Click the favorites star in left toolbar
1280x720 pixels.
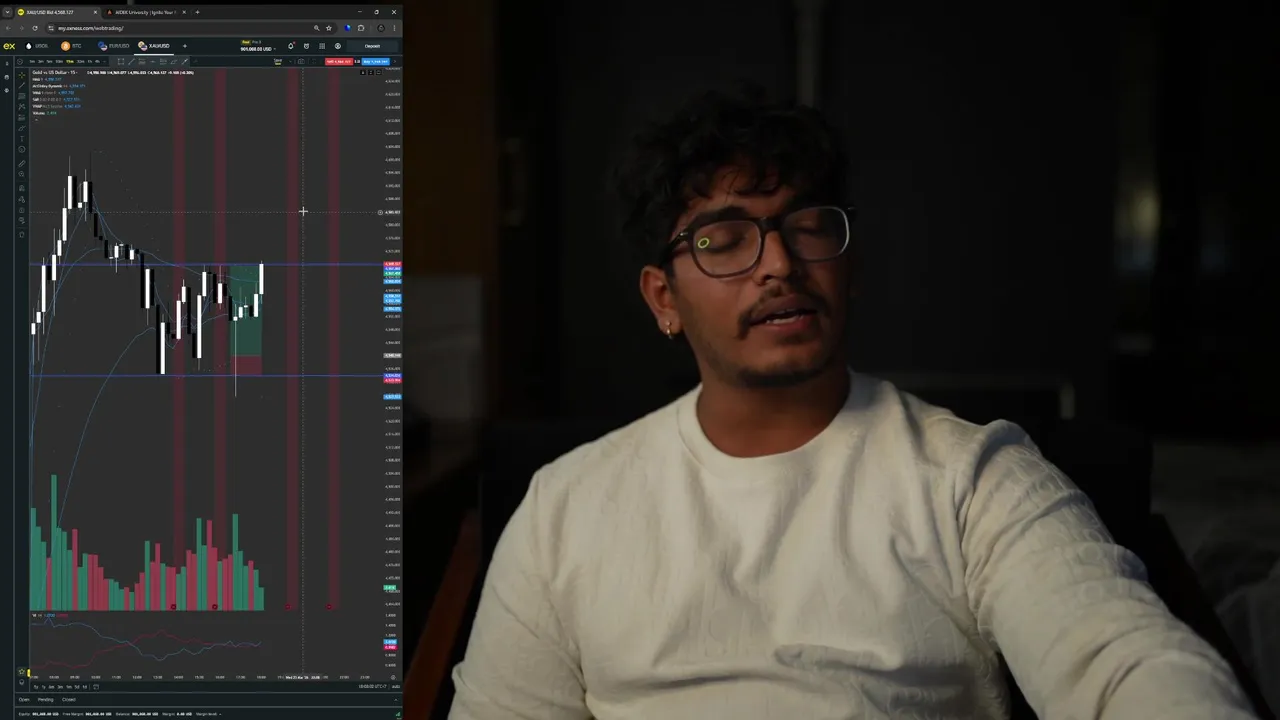pyautogui.click(x=21, y=672)
